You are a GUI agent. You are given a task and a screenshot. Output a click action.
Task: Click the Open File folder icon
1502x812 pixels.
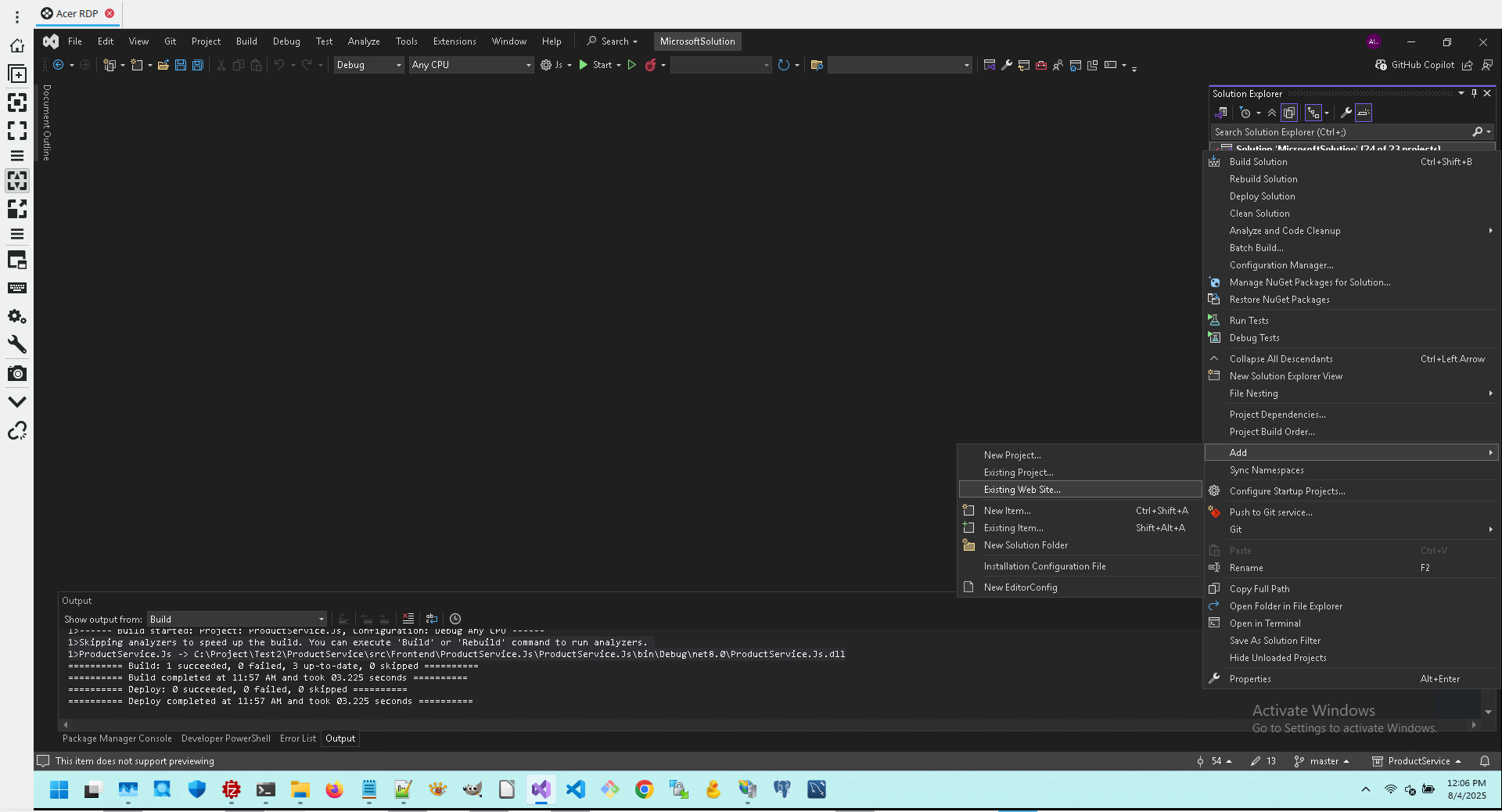pyautogui.click(x=163, y=65)
